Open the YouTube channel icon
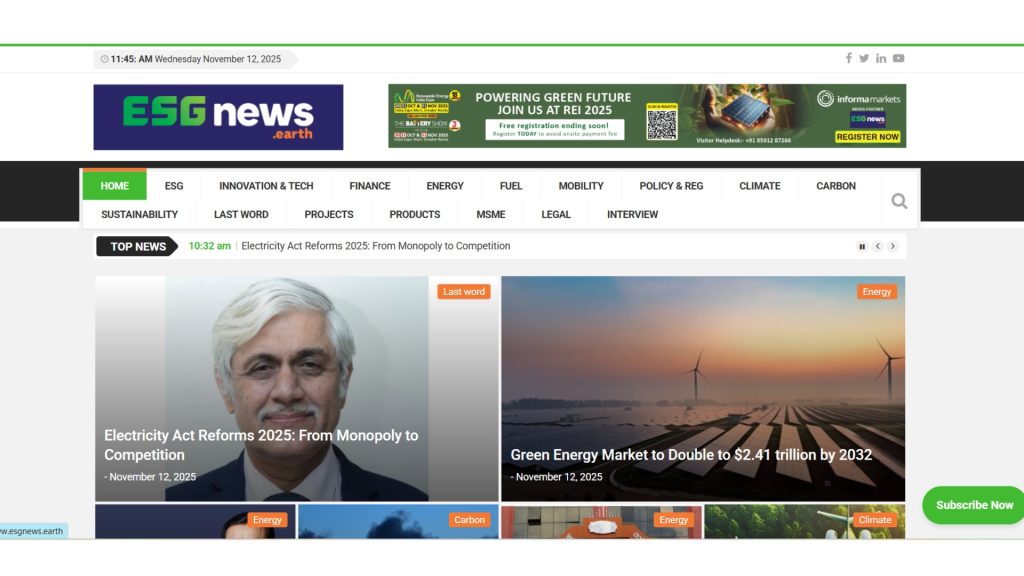Image resolution: width=1024 pixels, height=576 pixels. click(898, 57)
